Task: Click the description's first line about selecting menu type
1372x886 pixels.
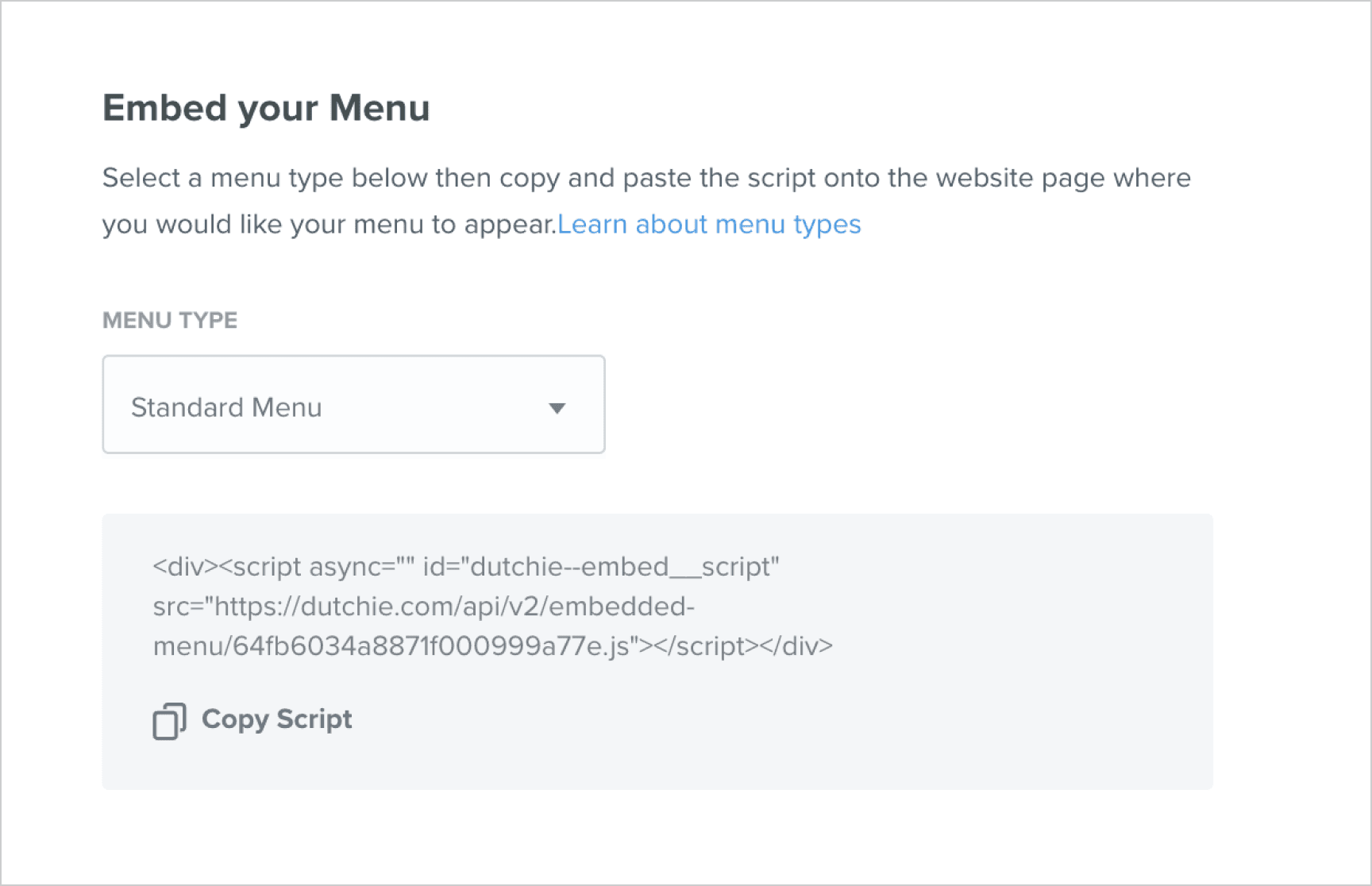Action: click(x=646, y=178)
